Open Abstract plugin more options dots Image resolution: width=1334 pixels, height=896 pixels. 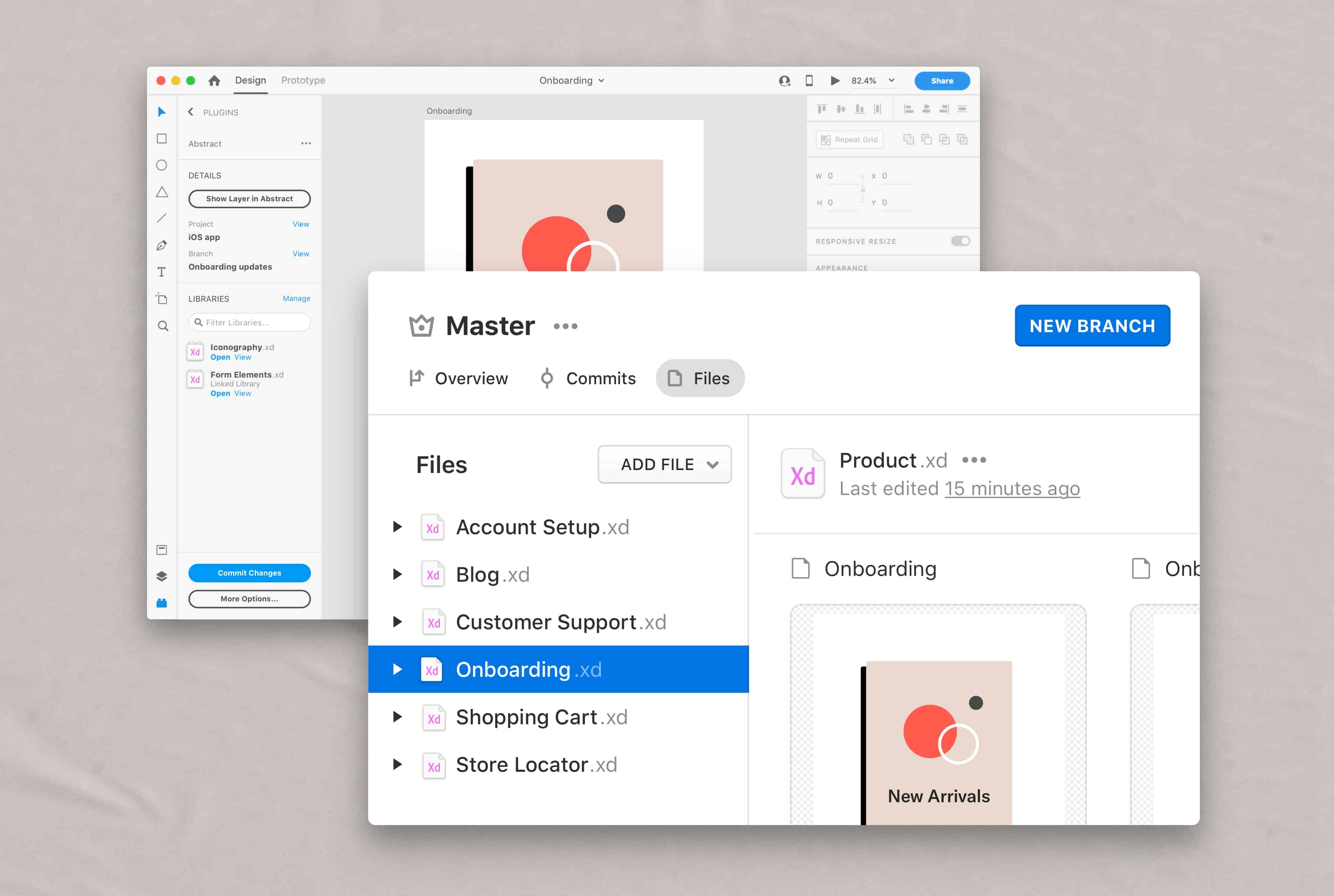point(306,143)
